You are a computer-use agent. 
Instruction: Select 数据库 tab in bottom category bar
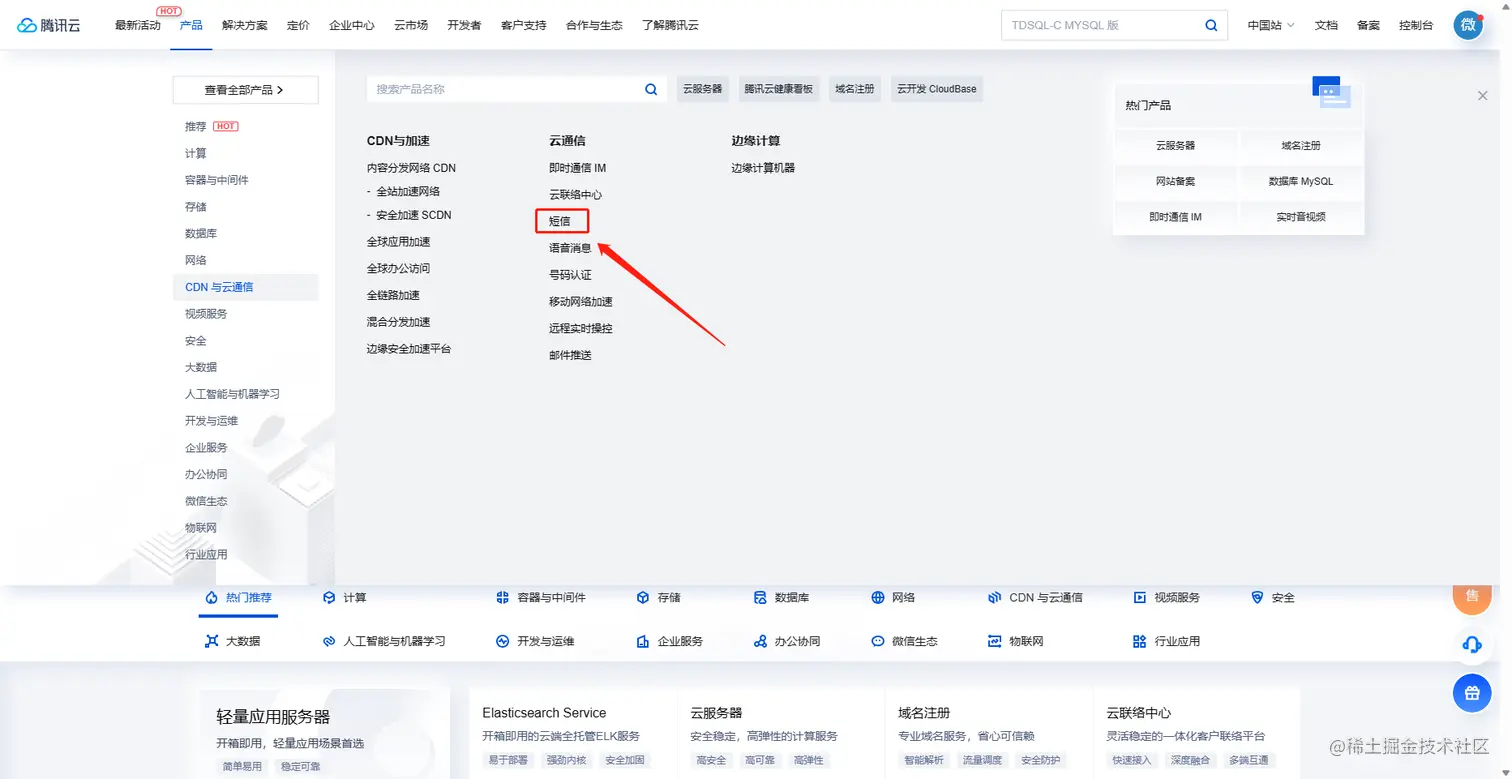point(781,598)
